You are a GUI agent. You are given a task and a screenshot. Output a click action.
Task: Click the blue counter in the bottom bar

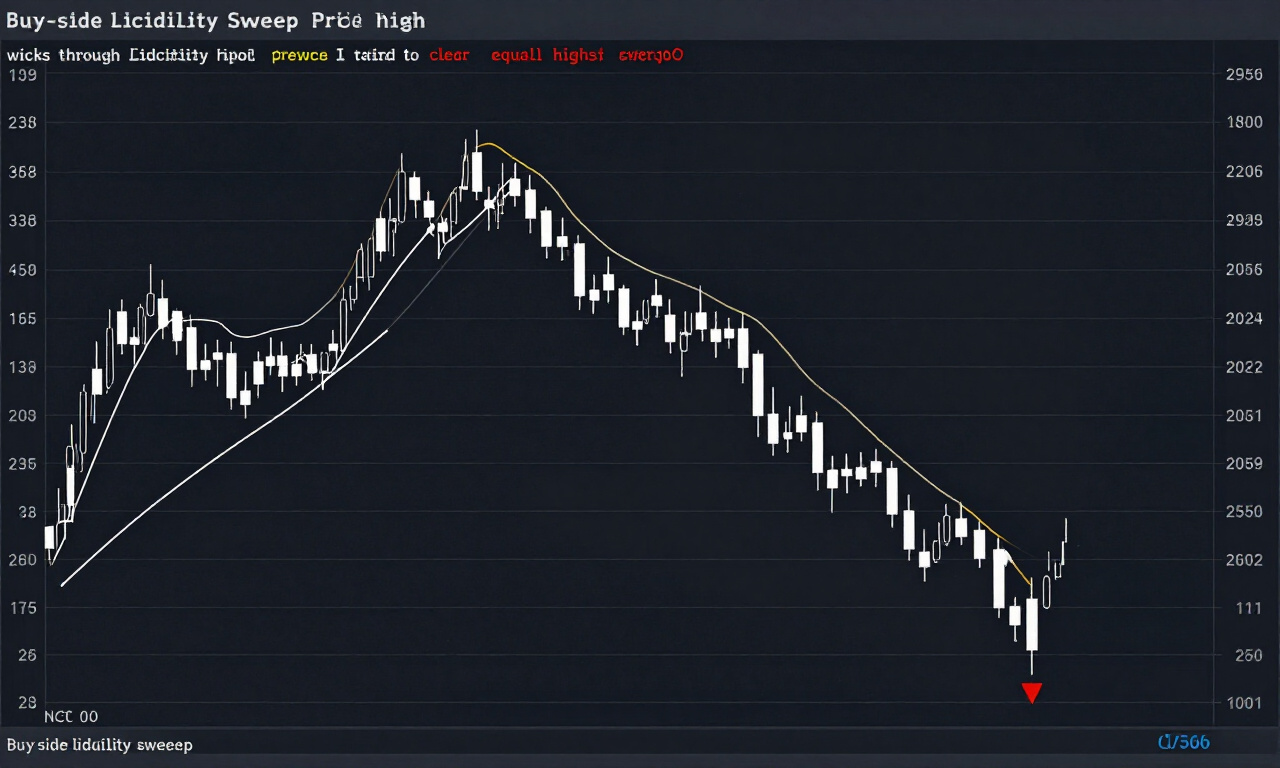pyautogui.click(x=1183, y=742)
